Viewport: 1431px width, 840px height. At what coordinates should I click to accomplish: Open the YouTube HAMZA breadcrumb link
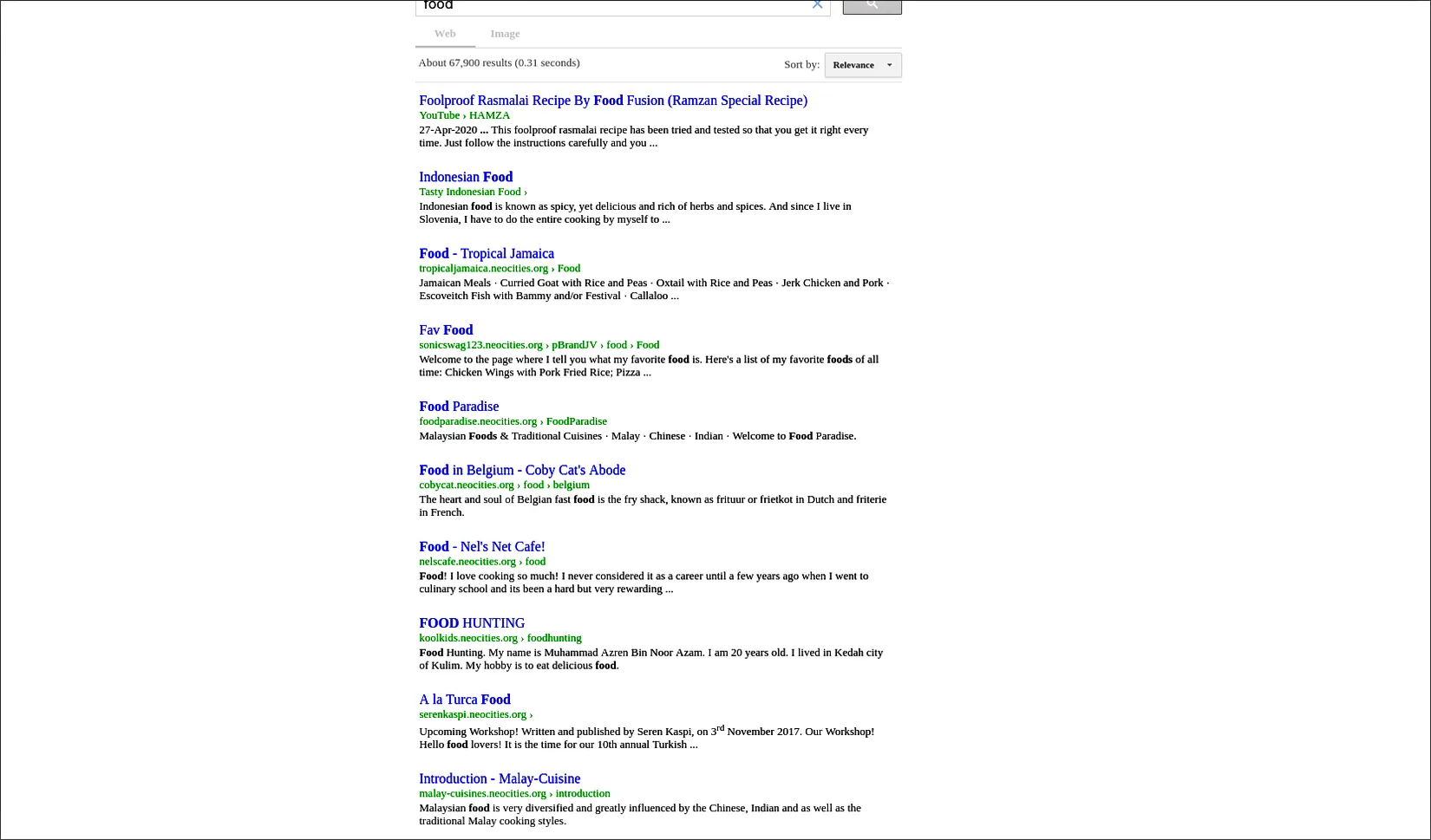(x=464, y=114)
